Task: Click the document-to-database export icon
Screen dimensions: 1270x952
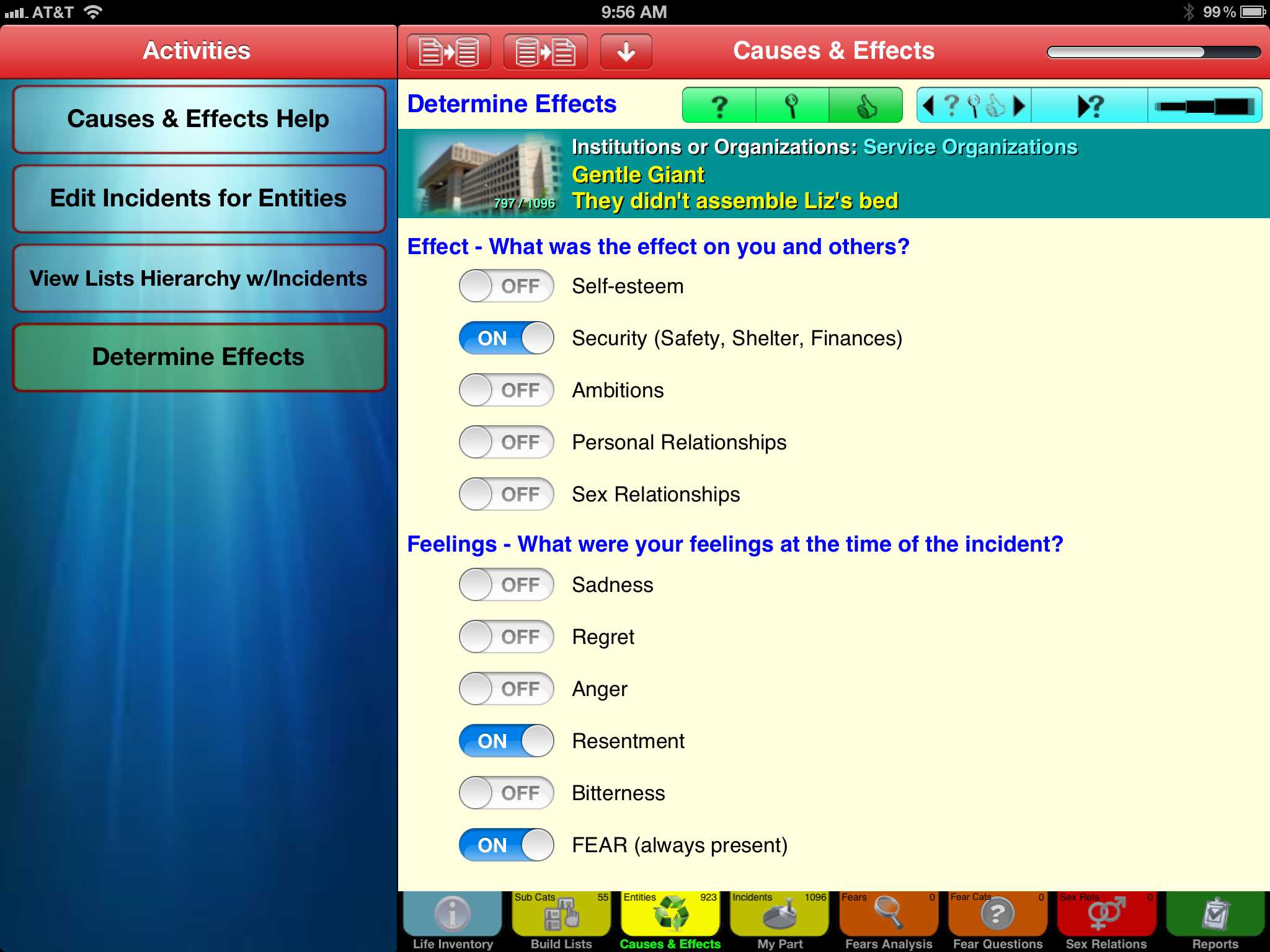Action: coord(449,51)
